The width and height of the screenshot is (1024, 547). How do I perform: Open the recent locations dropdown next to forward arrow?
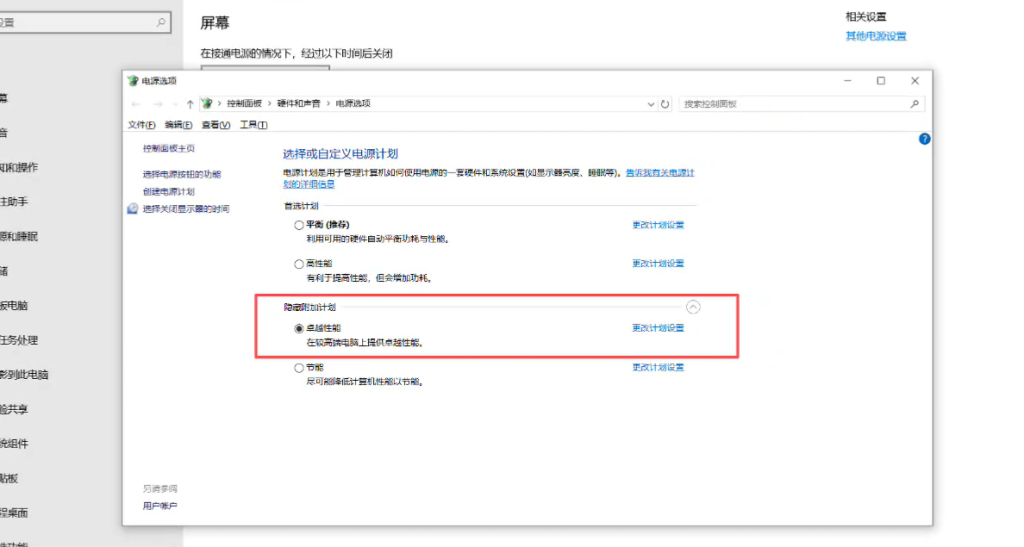click(174, 104)
